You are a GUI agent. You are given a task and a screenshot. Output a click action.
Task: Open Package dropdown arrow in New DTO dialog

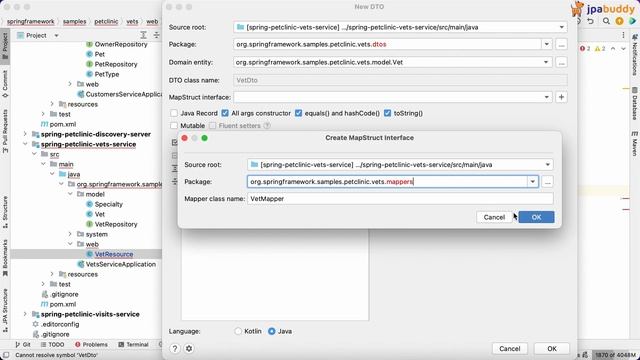click(547, 44)
